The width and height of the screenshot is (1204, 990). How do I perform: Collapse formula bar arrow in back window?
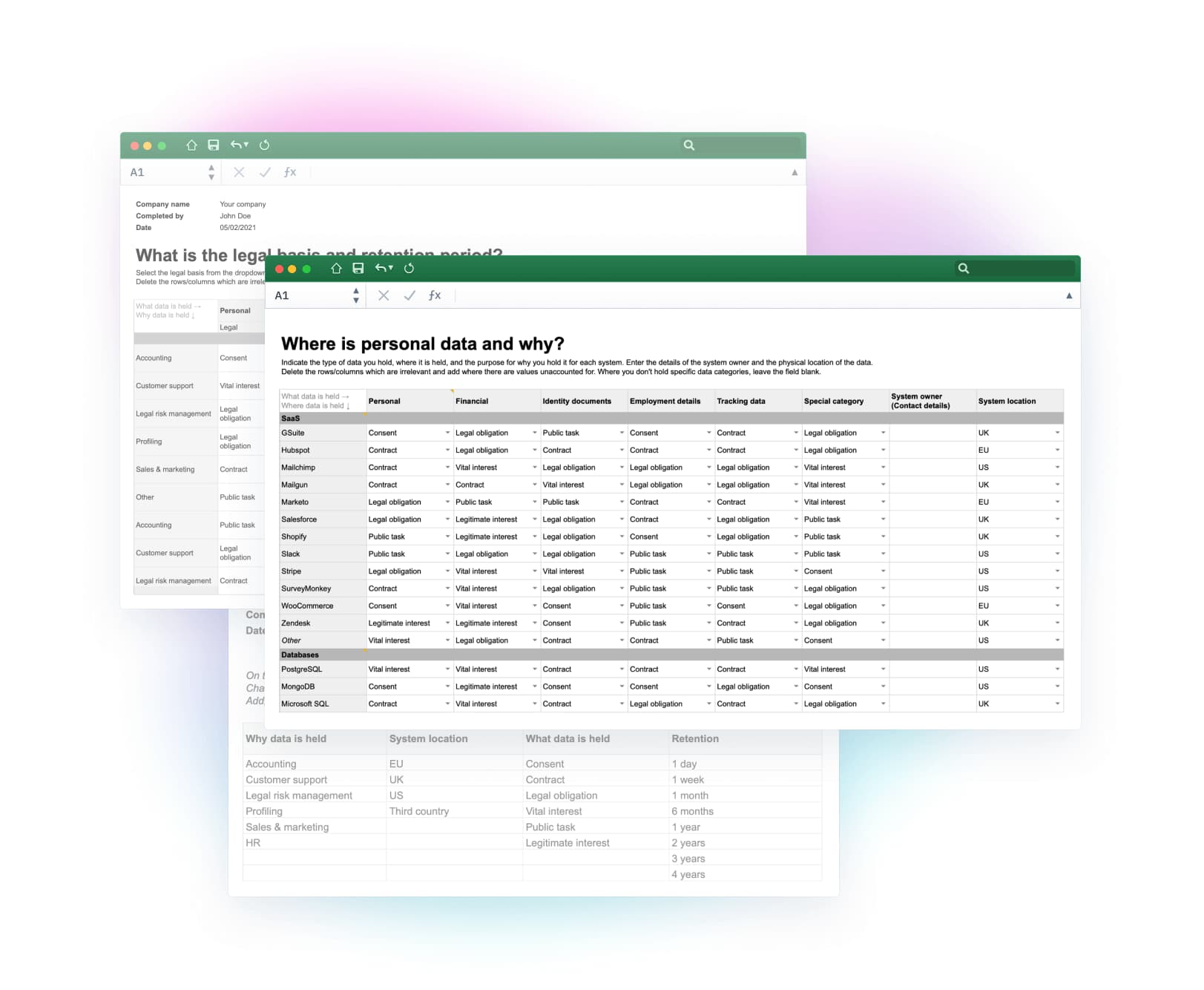click(x=795, y=172)
